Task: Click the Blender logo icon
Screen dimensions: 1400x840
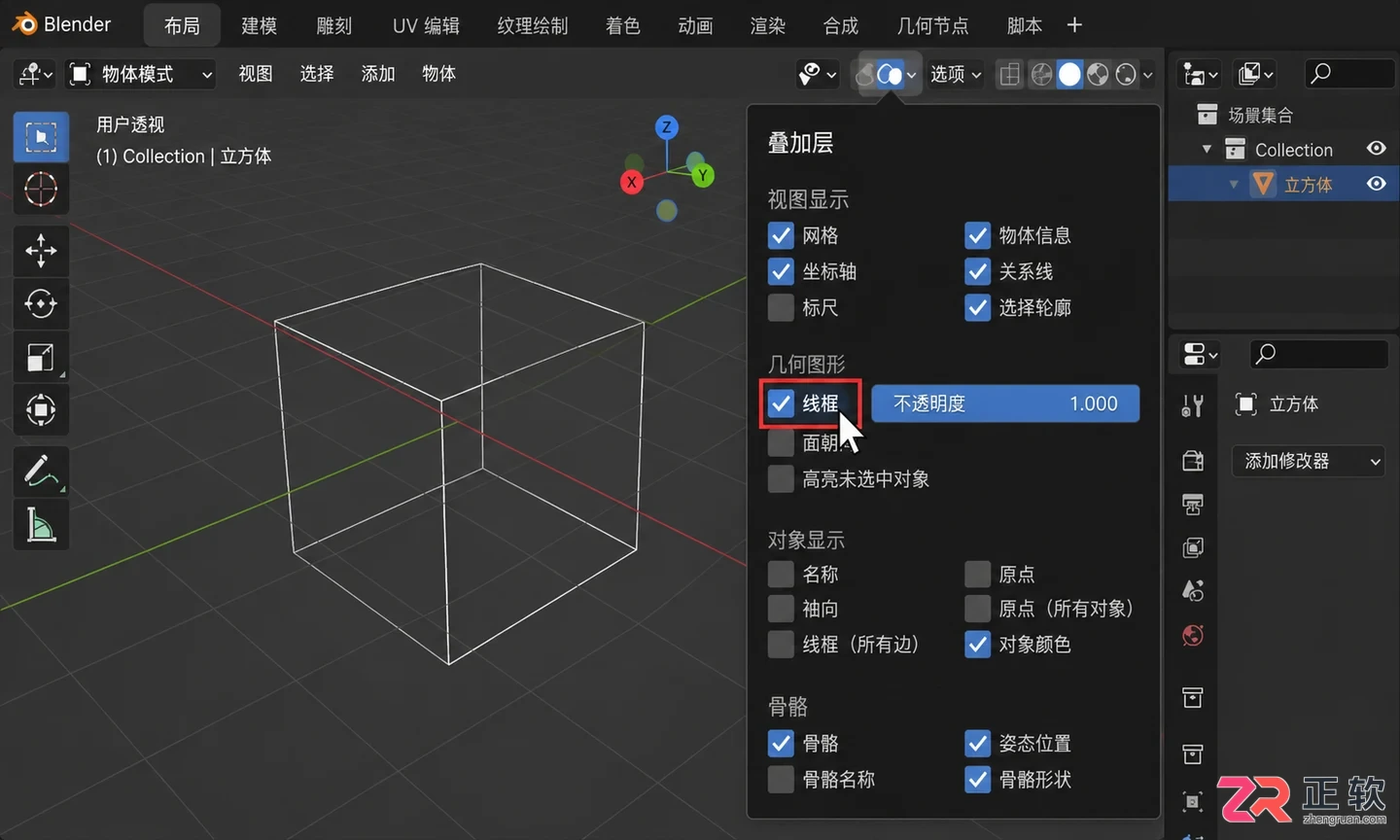Action: (x=24, y=24)
